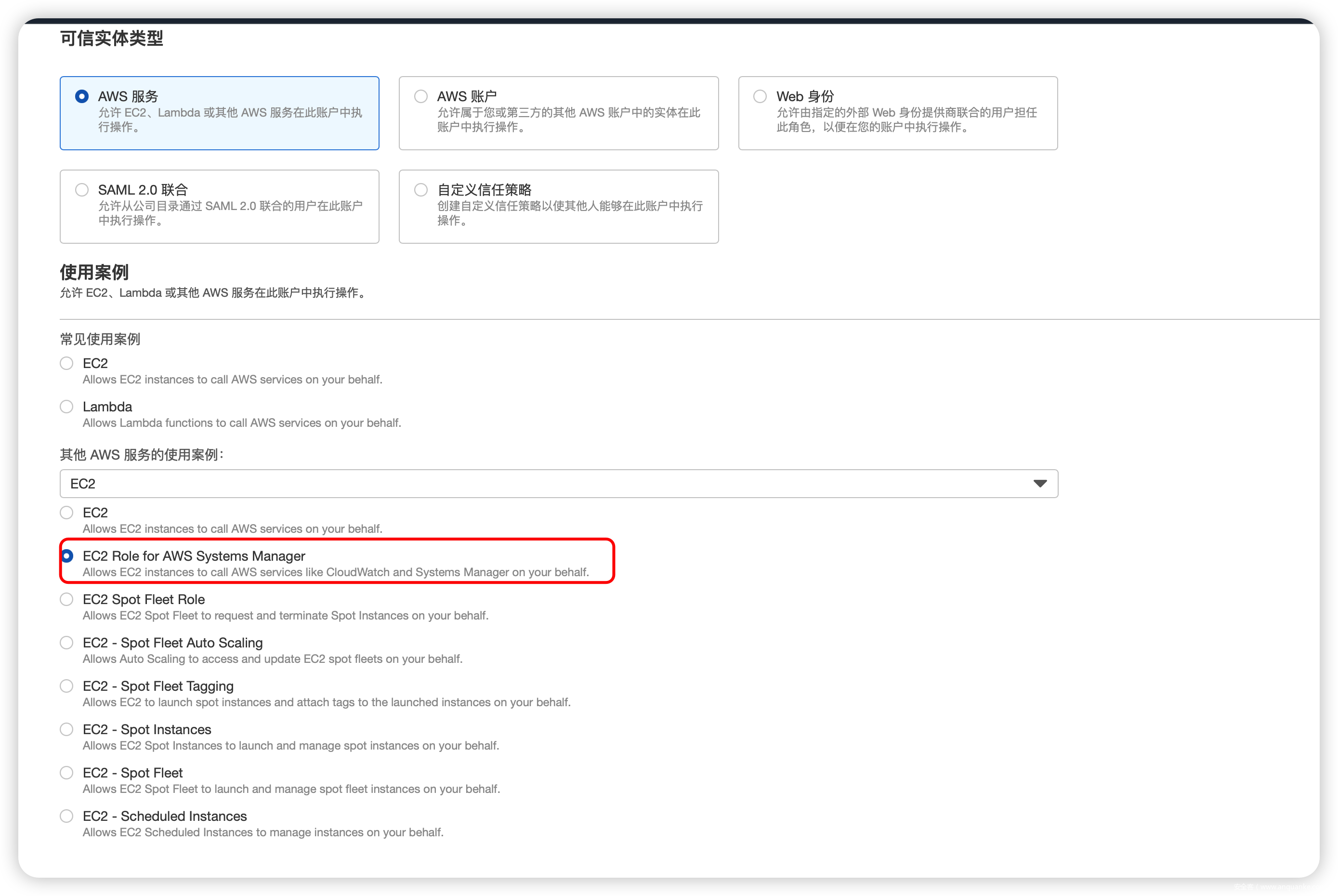This screenshot has height=896, width=1338.
Task: Select the EC2 radio below the dropdown
Action: point(67,513)
